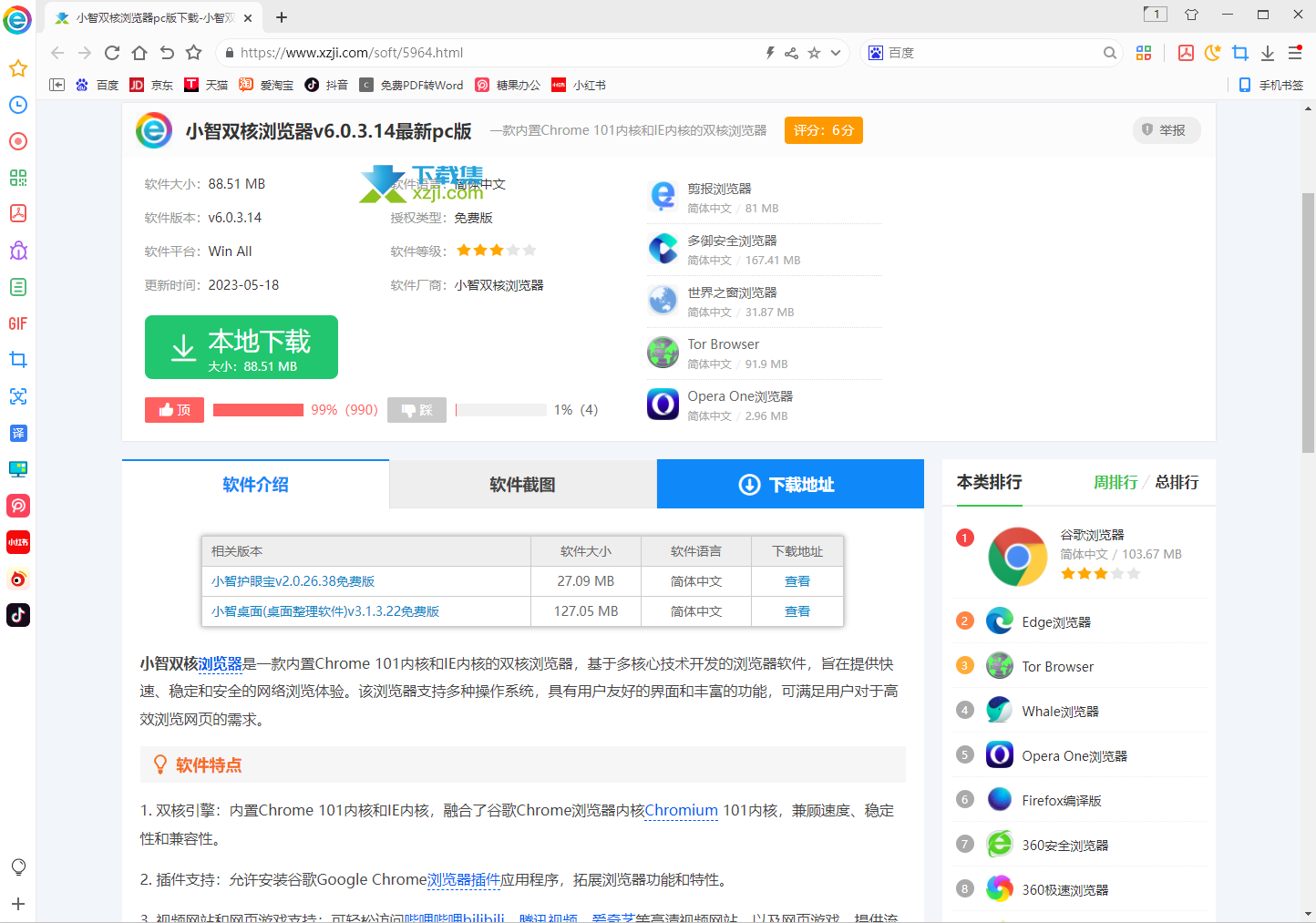Screen dimensions: 1316x923
Task: Open the favorites star in the left sidebar
Action: [x=17, y=68]
